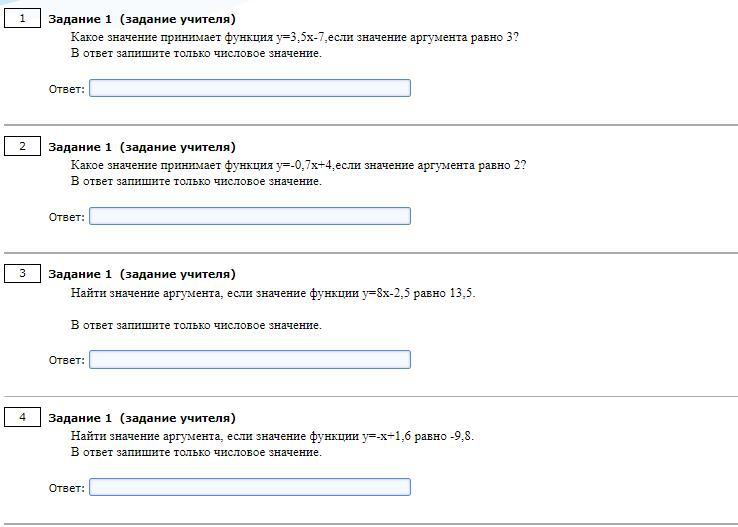The image size is (738, 527).
Task: Click the "Ответ:" label of question 4
Action: (x=66, y=488)
